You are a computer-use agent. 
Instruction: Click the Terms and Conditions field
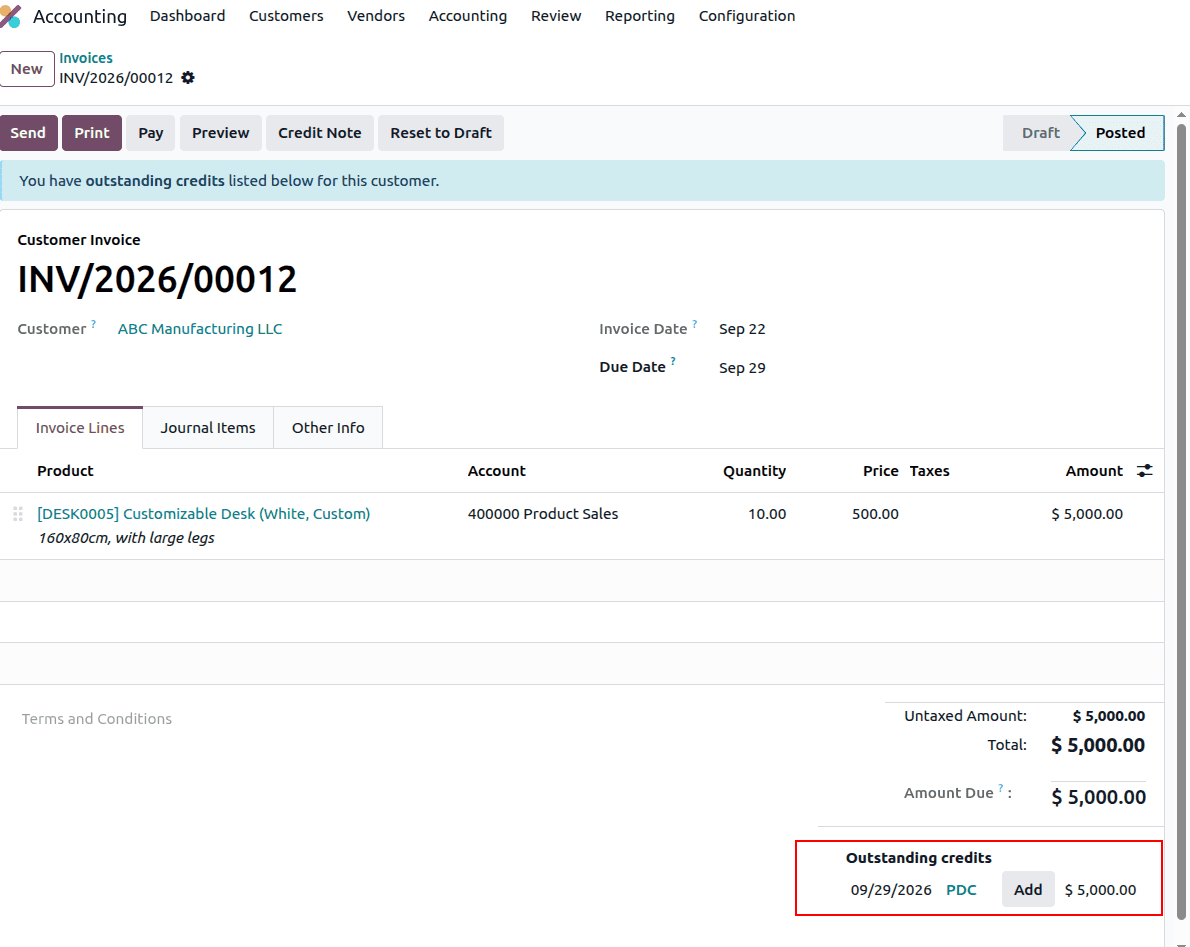[x=96, y=719]
